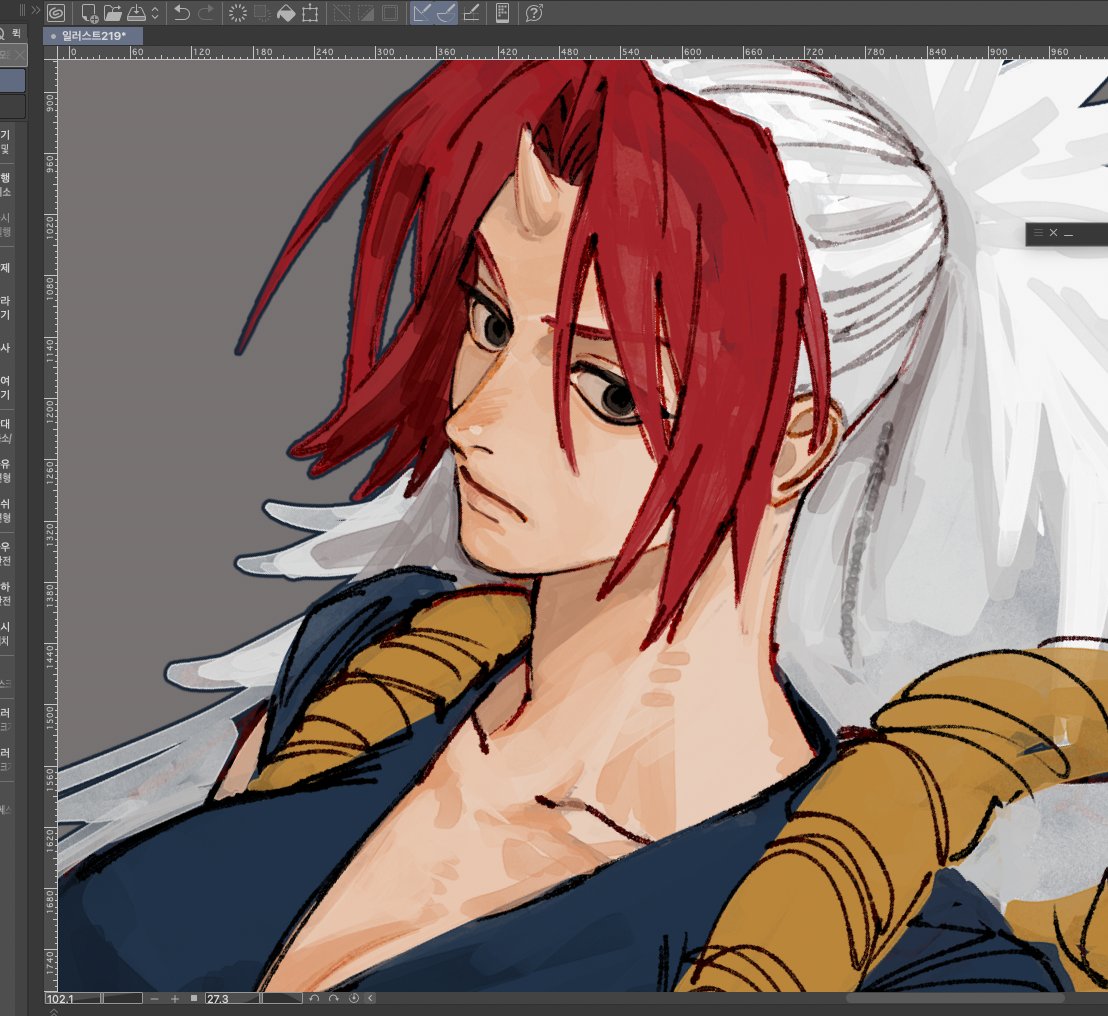The image size is (1108, 1016).
Task: Click the Clear (delete) command icon
Action: (238, 13)
